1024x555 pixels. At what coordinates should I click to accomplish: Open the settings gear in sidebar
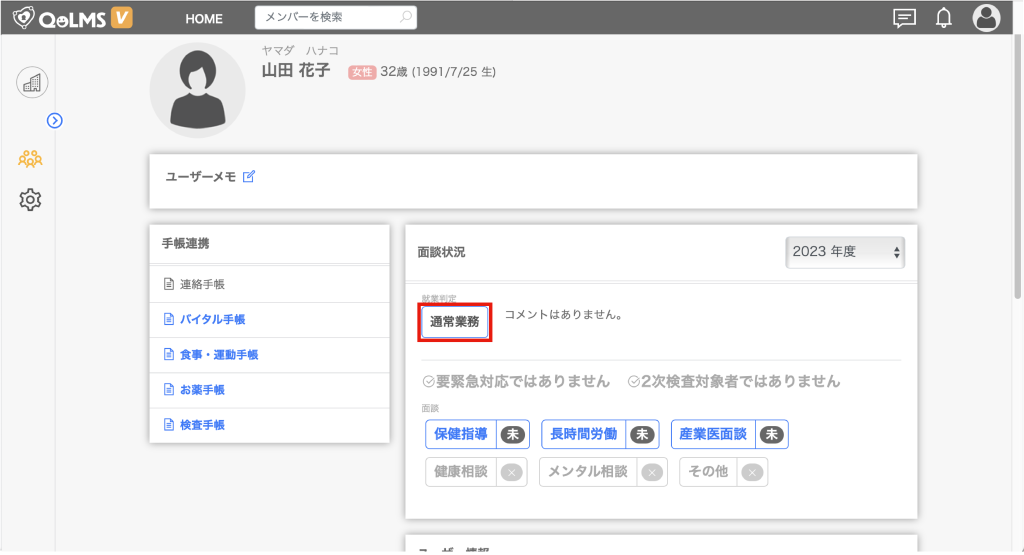tap(31, 200)
